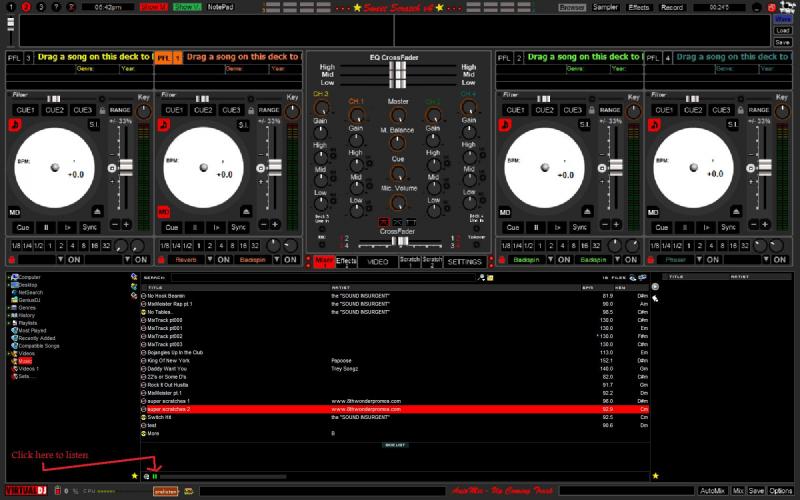Viewport: 800px width, 500px height.
Task: Click the red record icon left of deck 2 Backspin
Action: pos(502,260)
